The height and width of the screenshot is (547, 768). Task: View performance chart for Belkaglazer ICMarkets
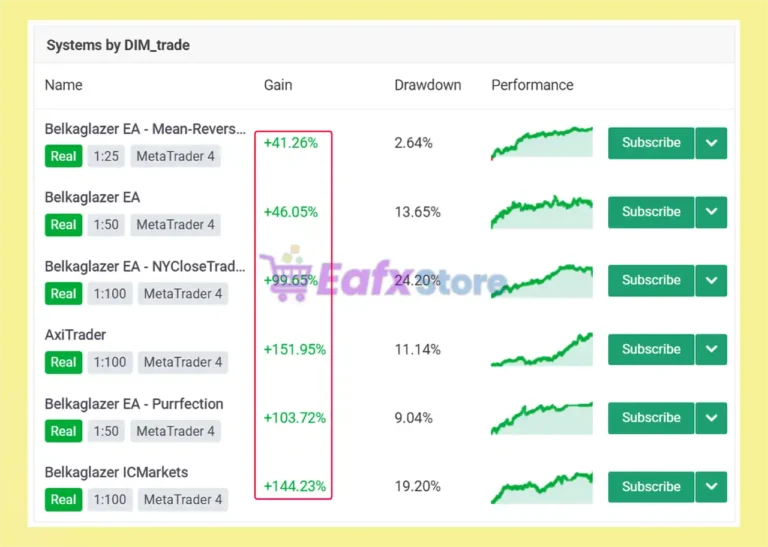542,487
